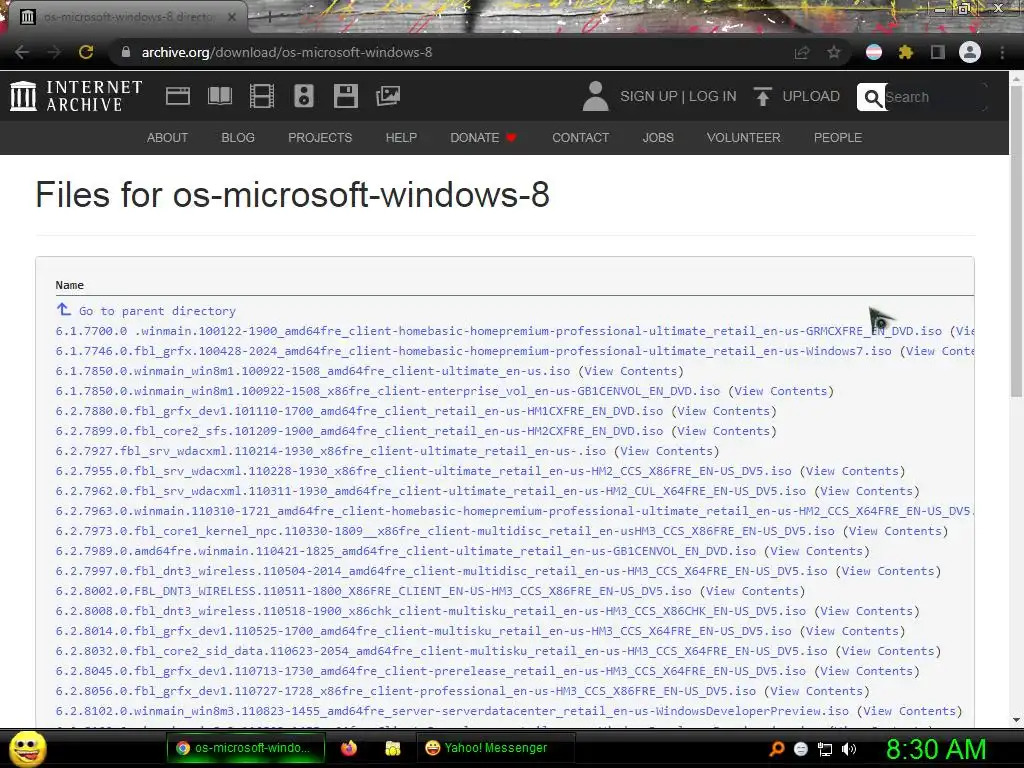This screenshot has height=768, width=1024.
Task: Open 6.1.7850.0 amd64fre client-ultimate iso link
Action: click(313, 371)
